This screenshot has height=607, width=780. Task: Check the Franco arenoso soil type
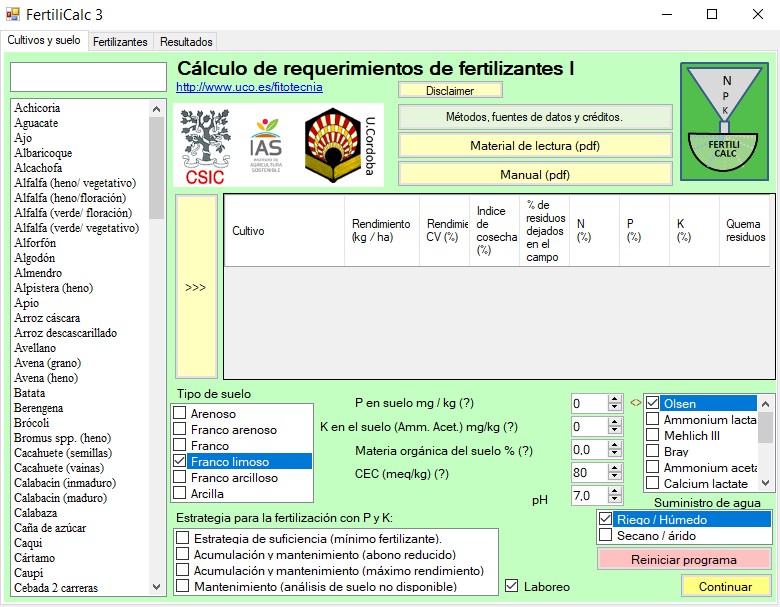tap(180, 429)
